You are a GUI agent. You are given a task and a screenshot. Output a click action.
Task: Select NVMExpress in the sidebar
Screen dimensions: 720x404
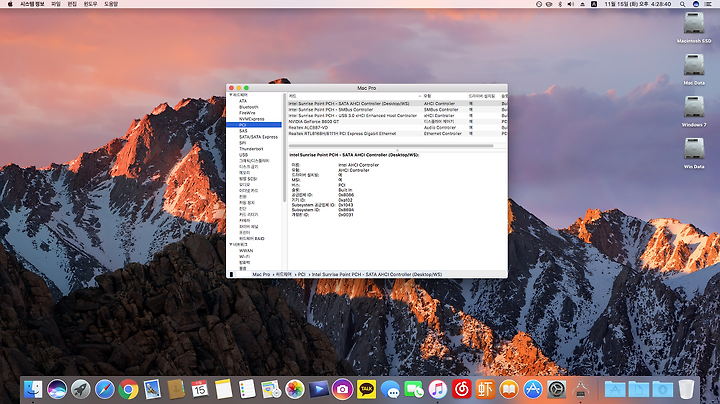[252, 119]
